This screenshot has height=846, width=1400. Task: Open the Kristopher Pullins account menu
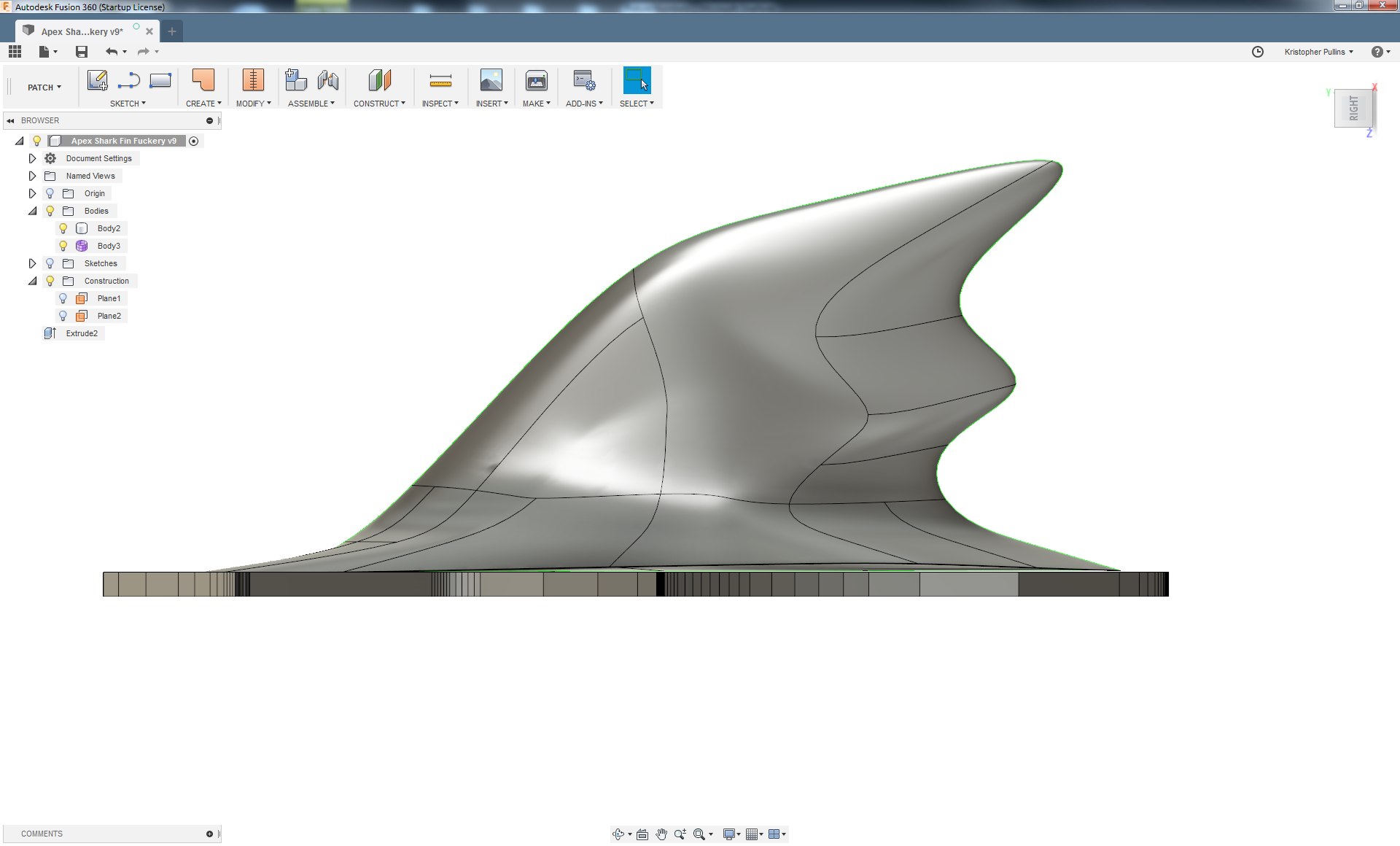point(1318,52)
